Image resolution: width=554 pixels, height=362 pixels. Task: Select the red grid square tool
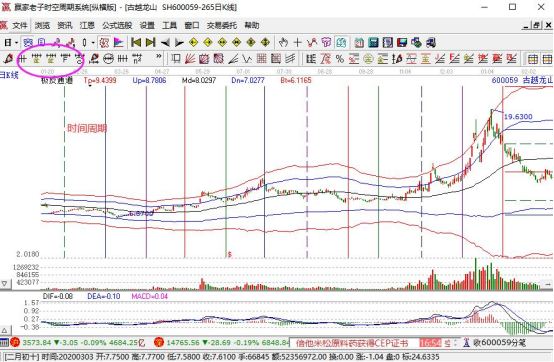(x=261, y=59)
